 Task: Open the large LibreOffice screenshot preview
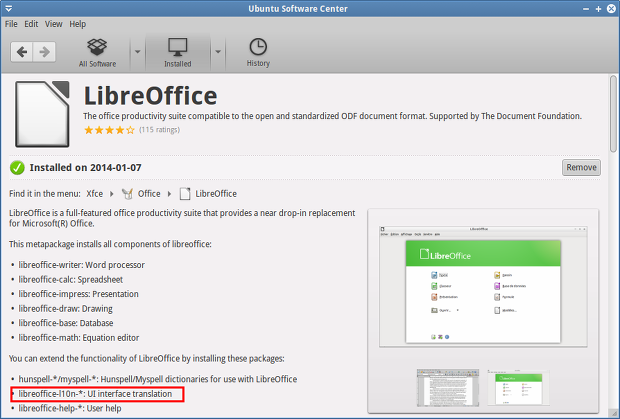483,287
